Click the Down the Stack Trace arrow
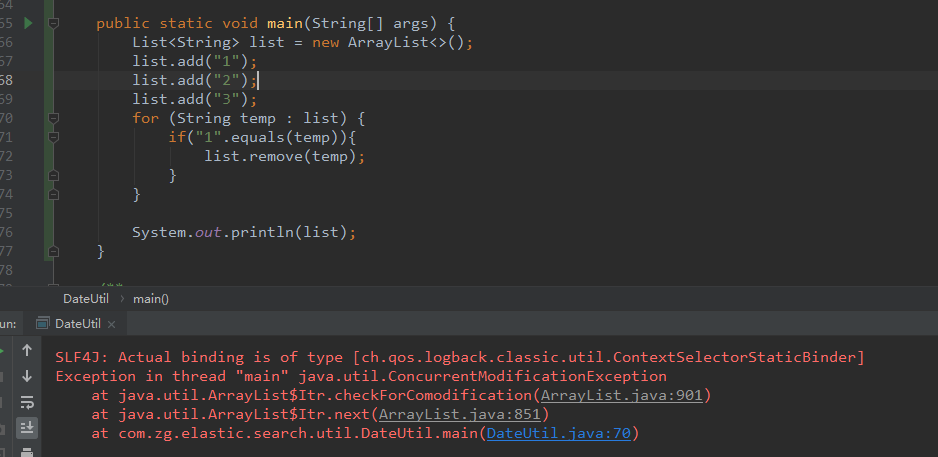 click(x=27, y=377)
